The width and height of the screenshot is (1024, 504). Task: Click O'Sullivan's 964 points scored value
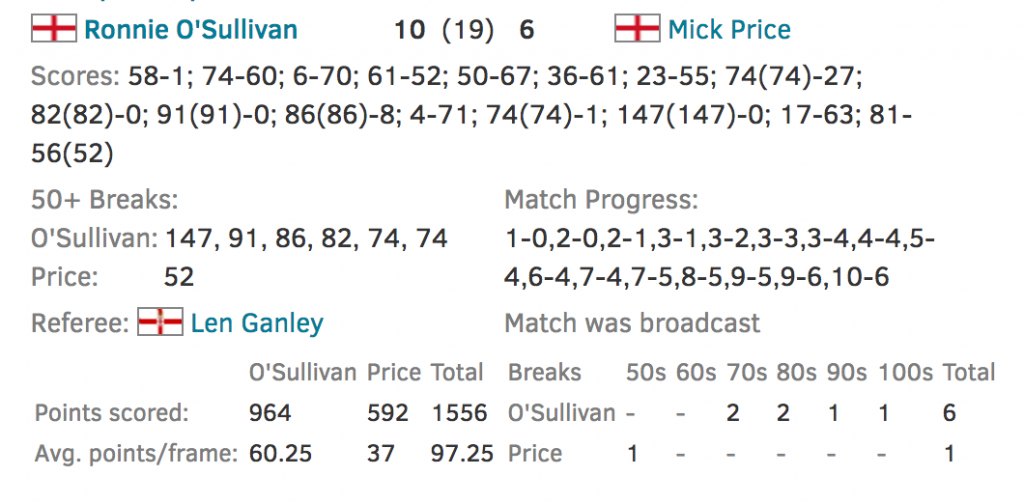270,413
